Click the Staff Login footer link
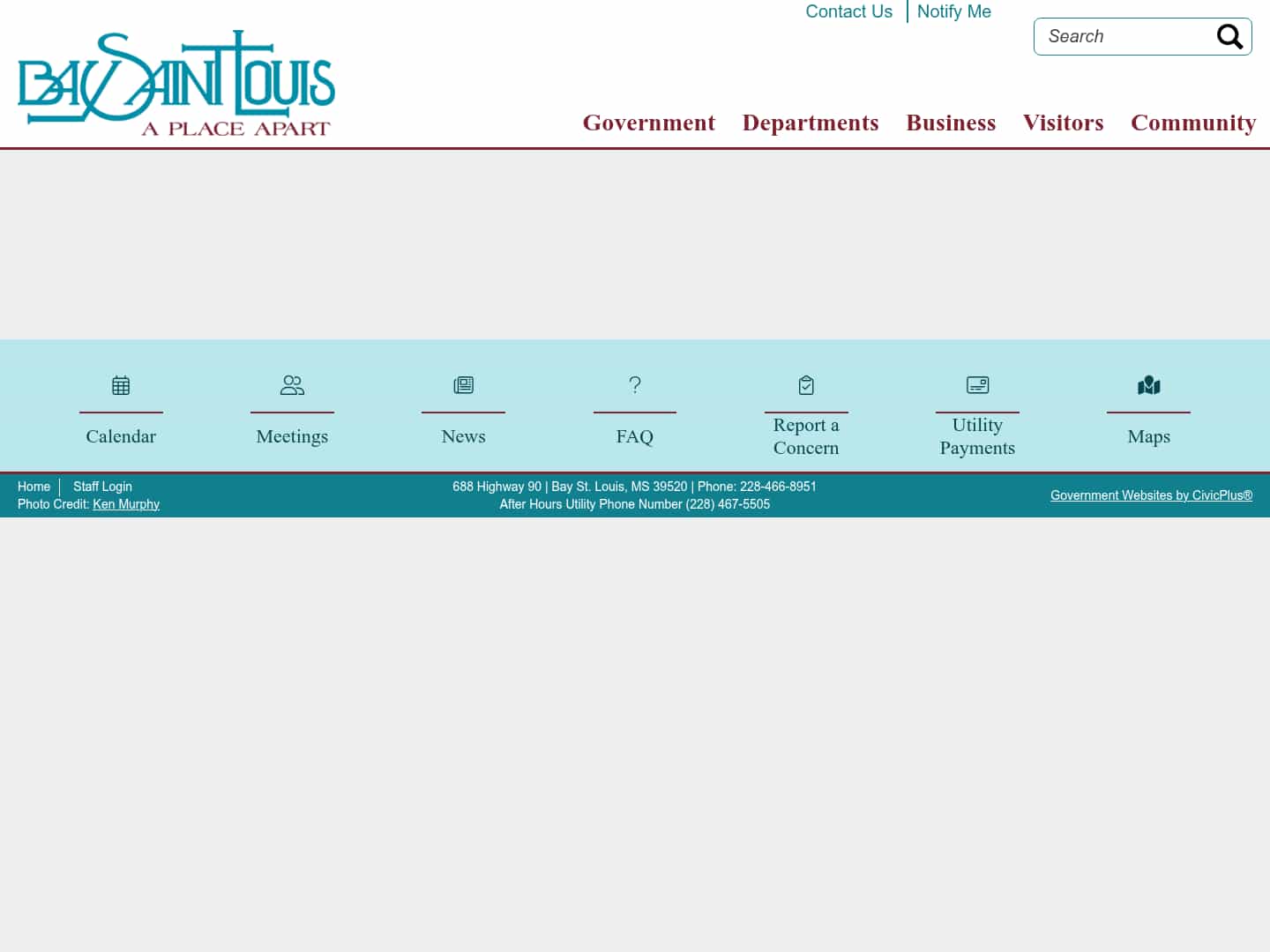Screen dimensions: 1270x952 (x=102, y=487)
